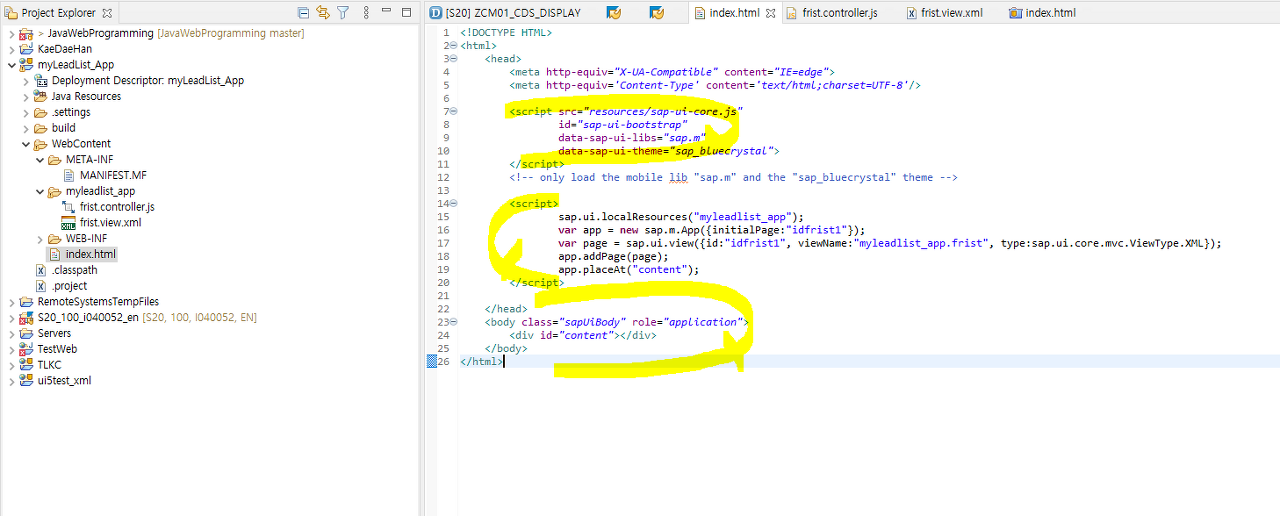This screenshot has height=516, width=1280.
Task: Select the TLKC project label
Action: click(x=50, y=365)
